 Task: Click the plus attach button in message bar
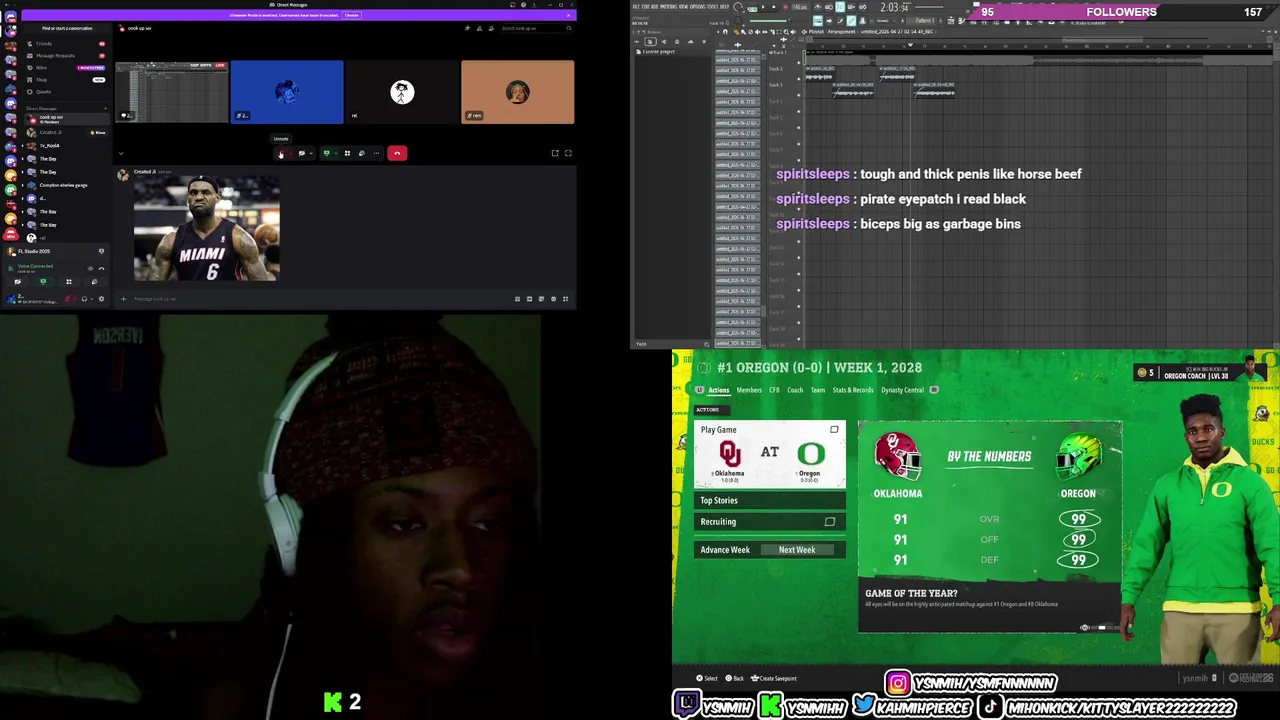124,299
